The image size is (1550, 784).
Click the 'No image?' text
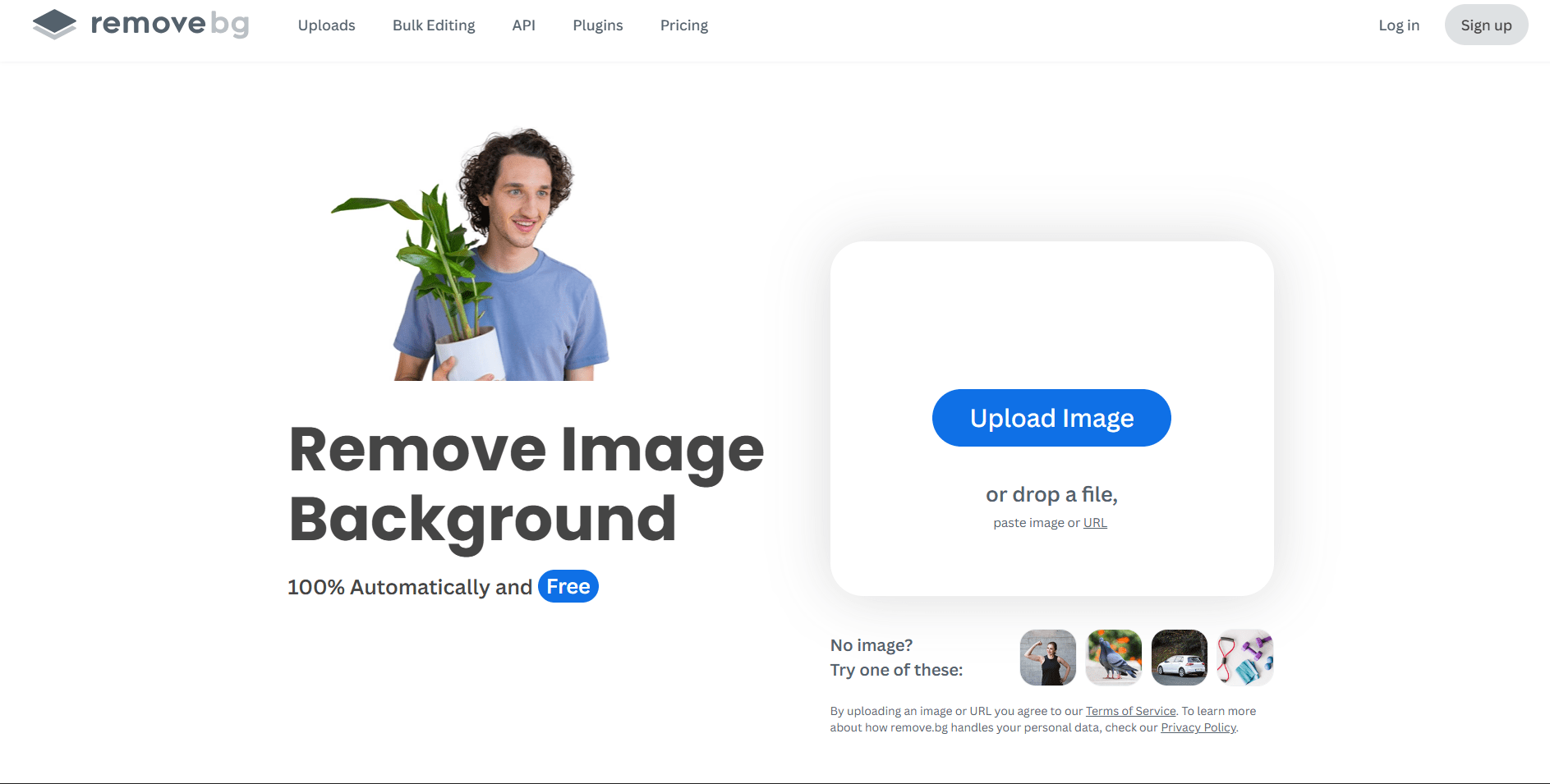point(872,645)
